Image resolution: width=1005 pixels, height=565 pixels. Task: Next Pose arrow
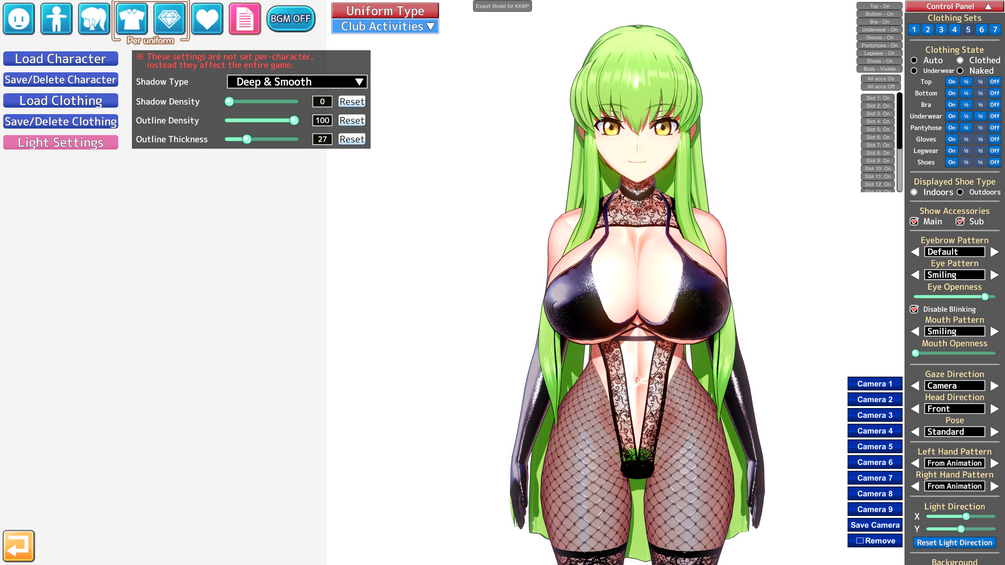994,432
